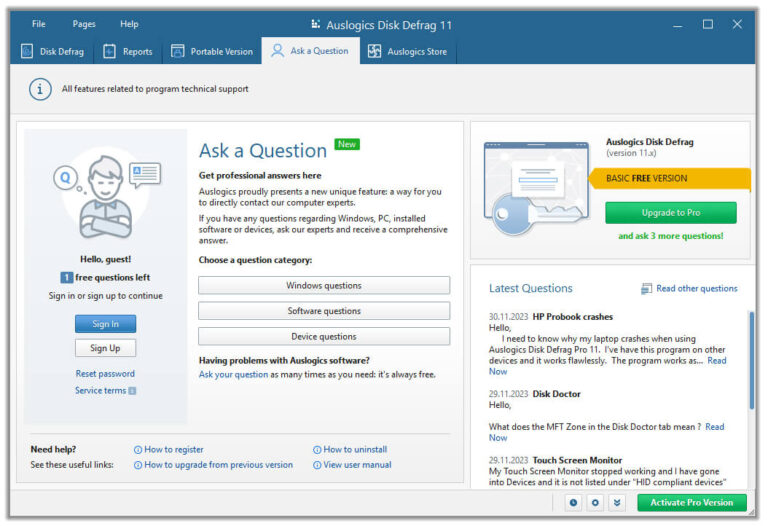Click the Read other questions icon

point(647,289)
